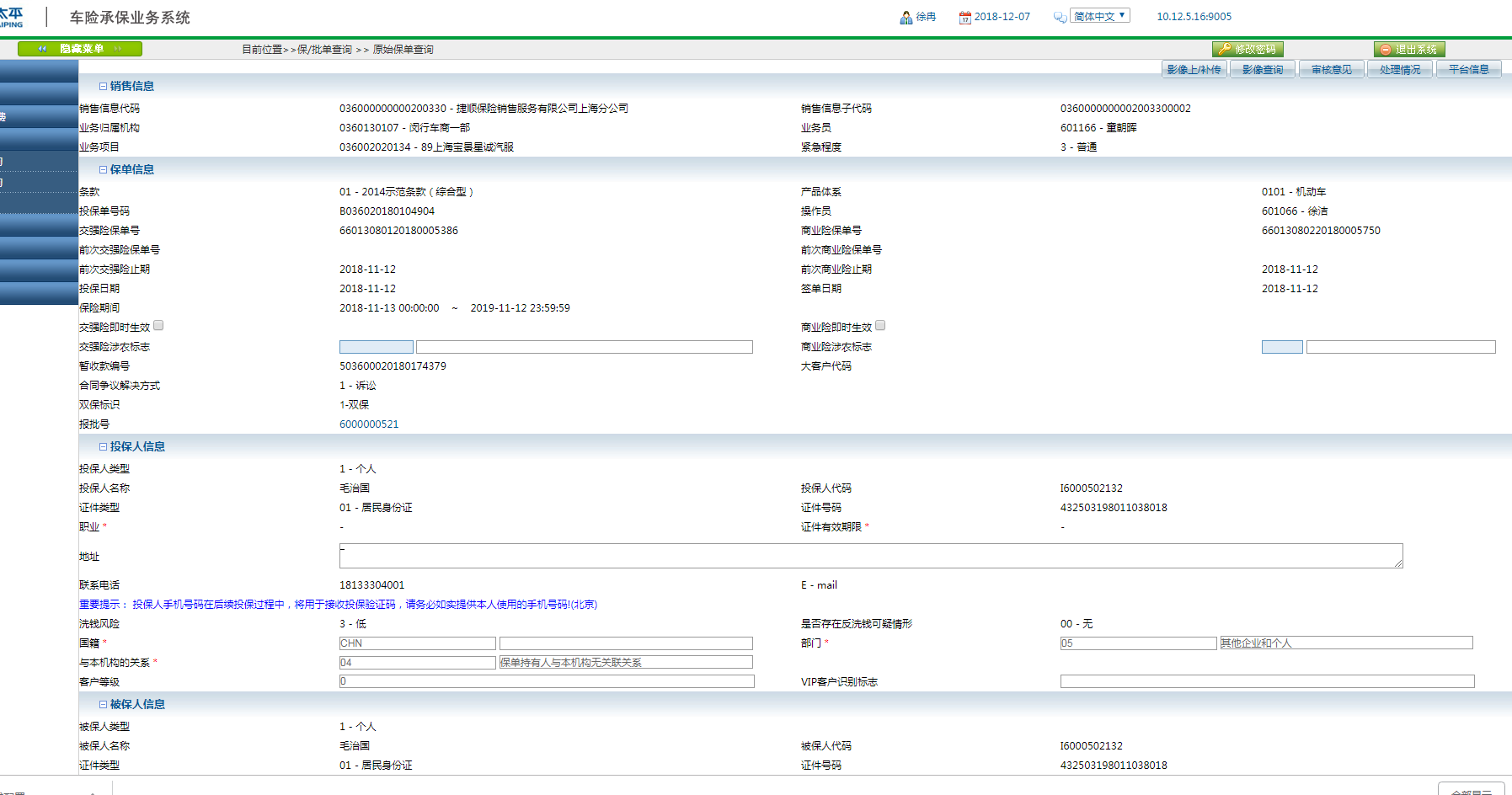Toggle the 交强险即时生效 checkbox

pyautogui.click(x=158, y=325)
